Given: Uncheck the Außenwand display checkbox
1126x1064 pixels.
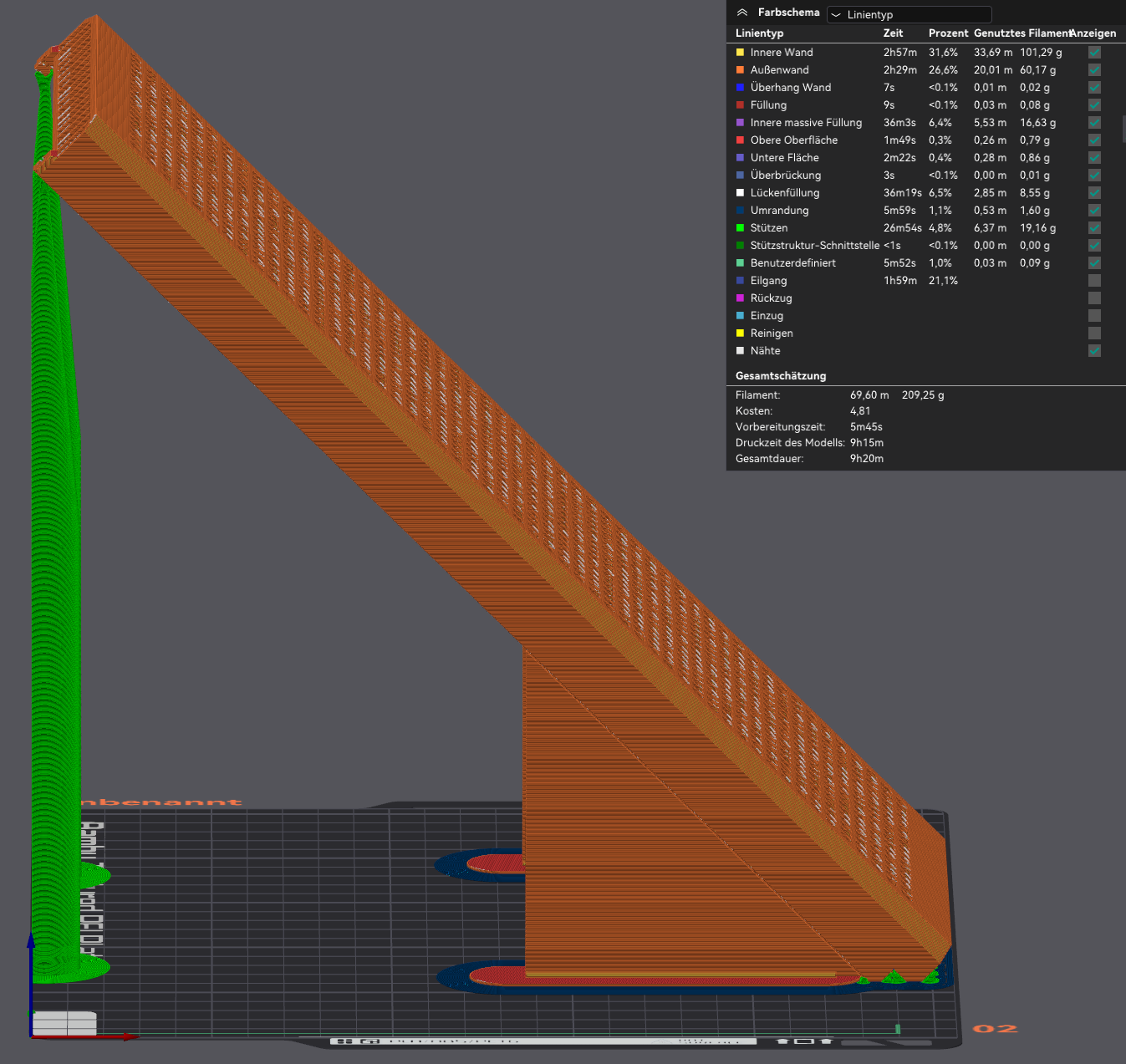Looking at the screenshot, I should click(1094, 70).
